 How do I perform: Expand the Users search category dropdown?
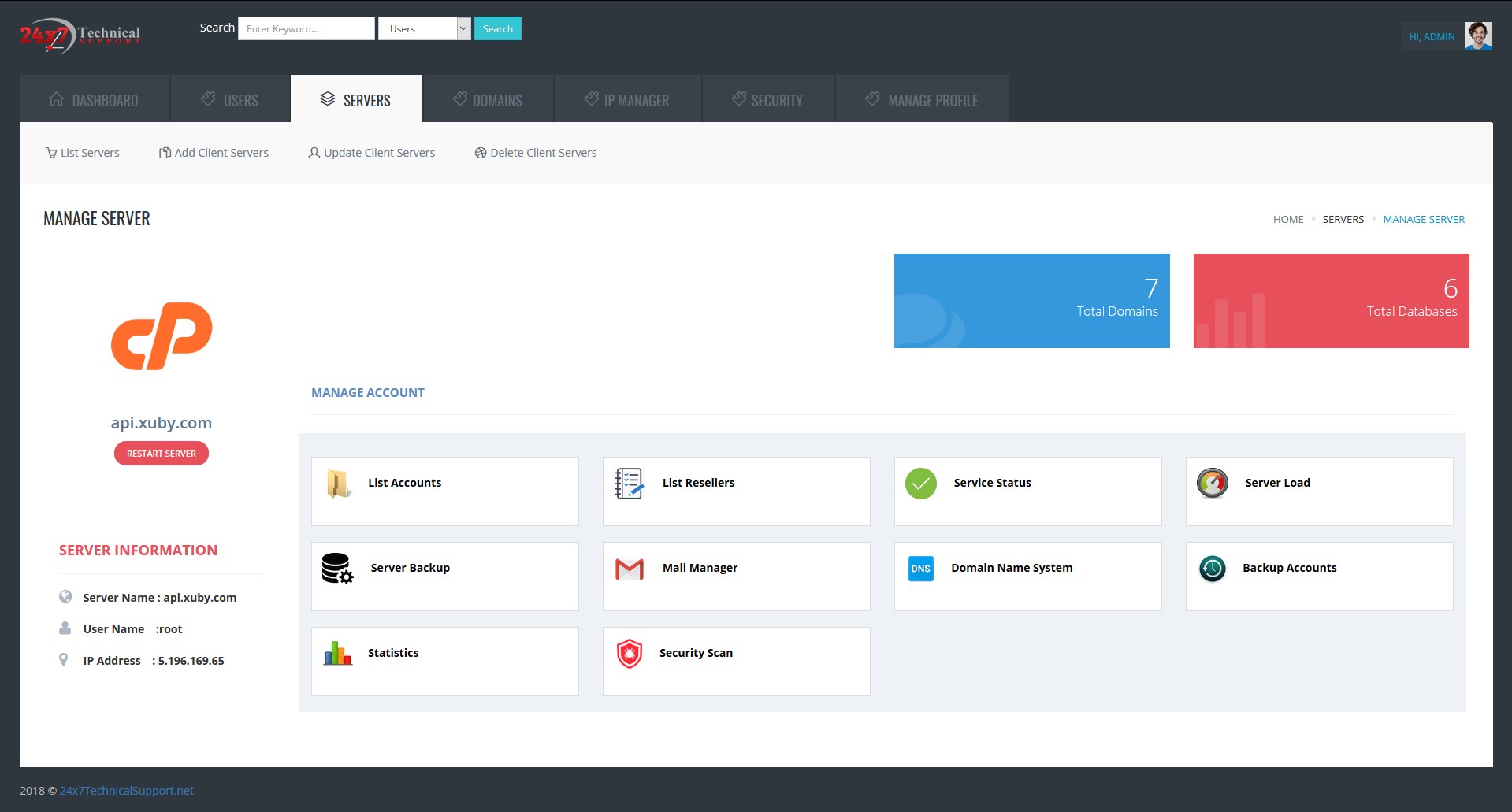424,28
